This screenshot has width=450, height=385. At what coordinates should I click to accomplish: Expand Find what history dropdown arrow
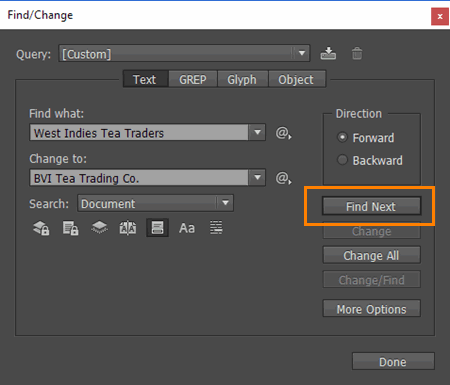pyautogui.click(x=257, y=132)
